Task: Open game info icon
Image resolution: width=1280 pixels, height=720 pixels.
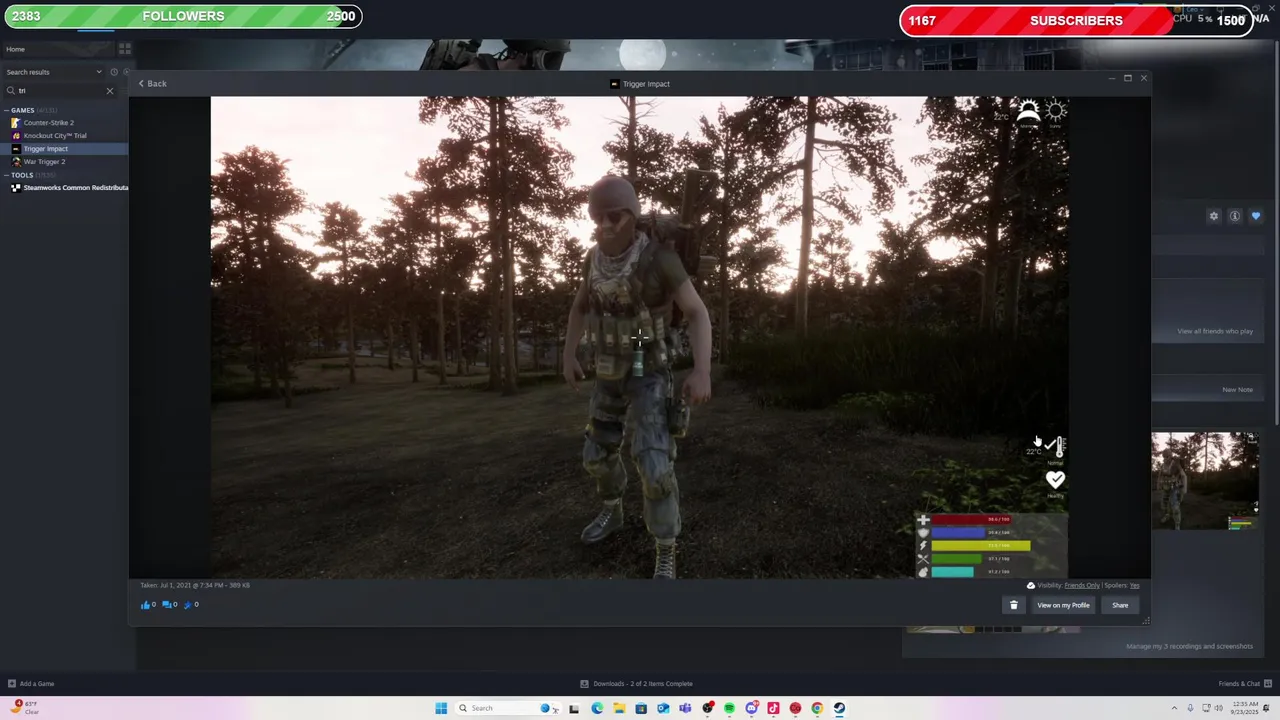Action: click(1235, 216)
